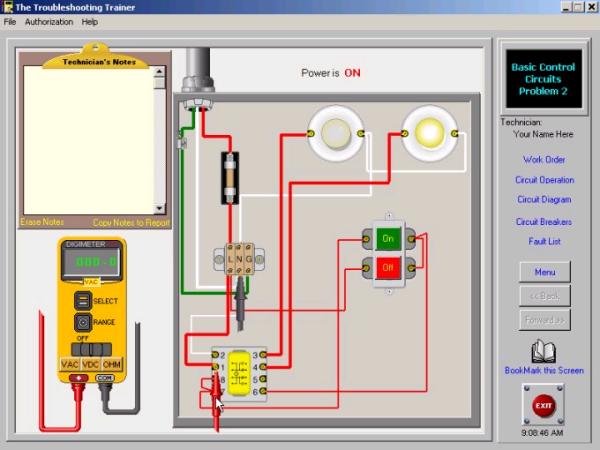Click the On button's left terminal
This screenshot has width=600, height=450.
366,239
